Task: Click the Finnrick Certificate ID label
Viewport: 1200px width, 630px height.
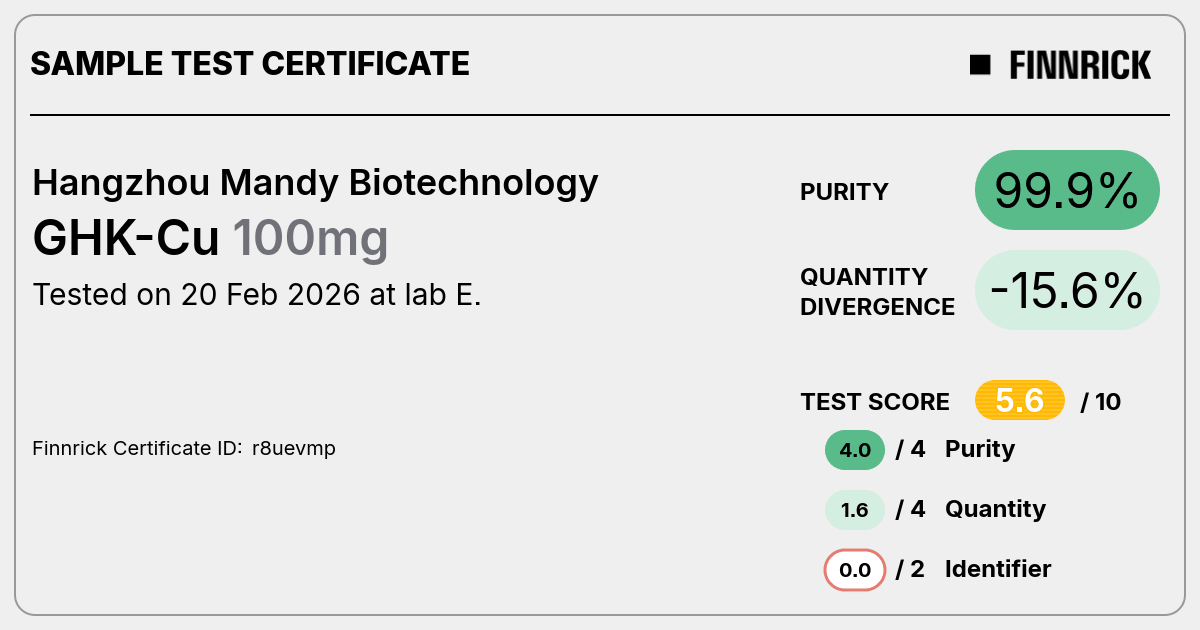Action: (x=138, y=448)
